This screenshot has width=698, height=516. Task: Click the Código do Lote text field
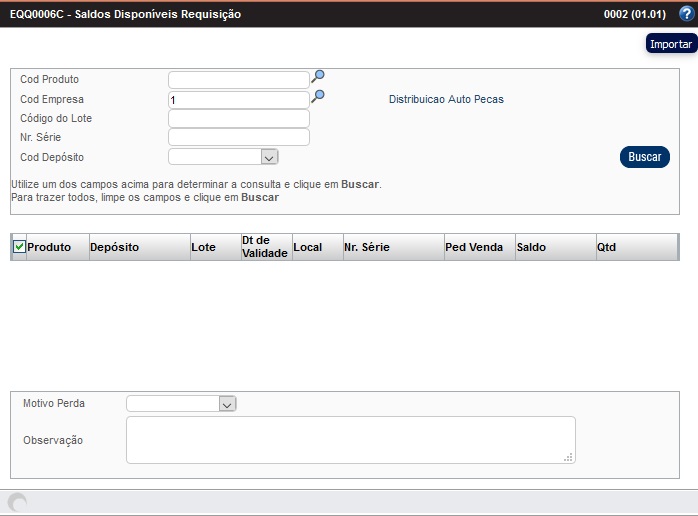pos(238,119)
